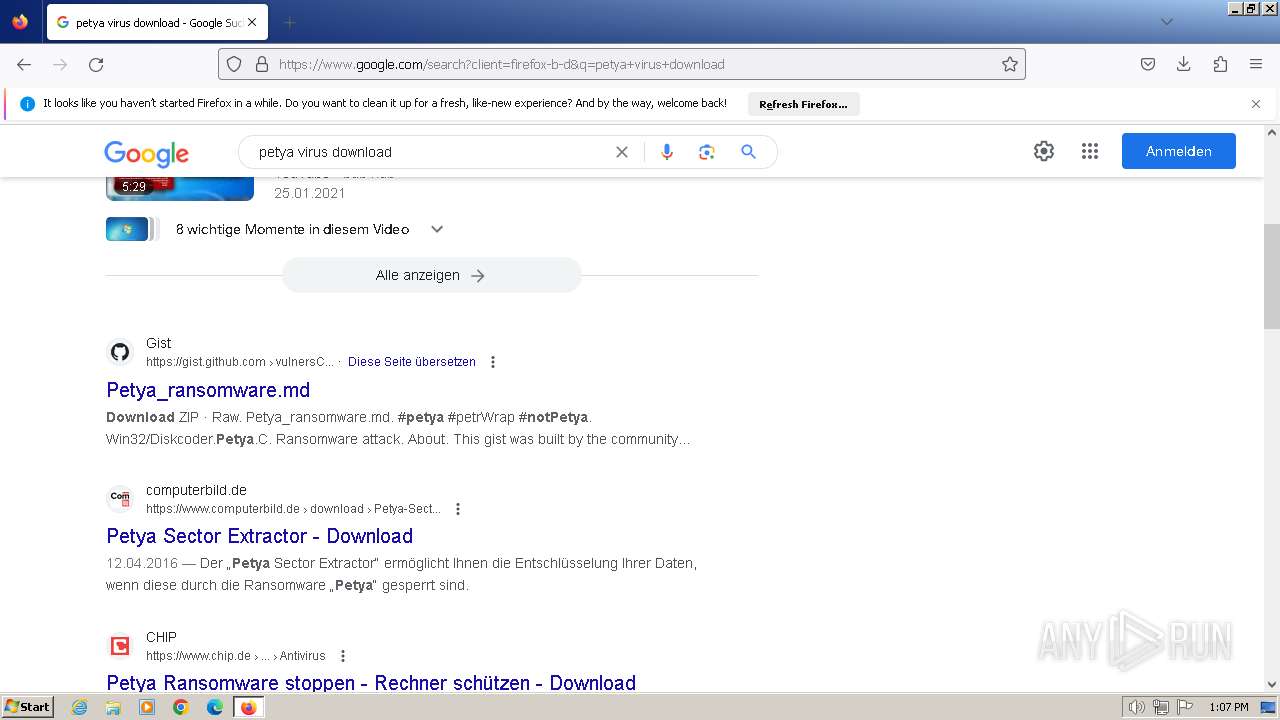The height and width of the screenshot is (720, 1280).
Task: Select the petya virus download tab
Action: pos(157,22)
